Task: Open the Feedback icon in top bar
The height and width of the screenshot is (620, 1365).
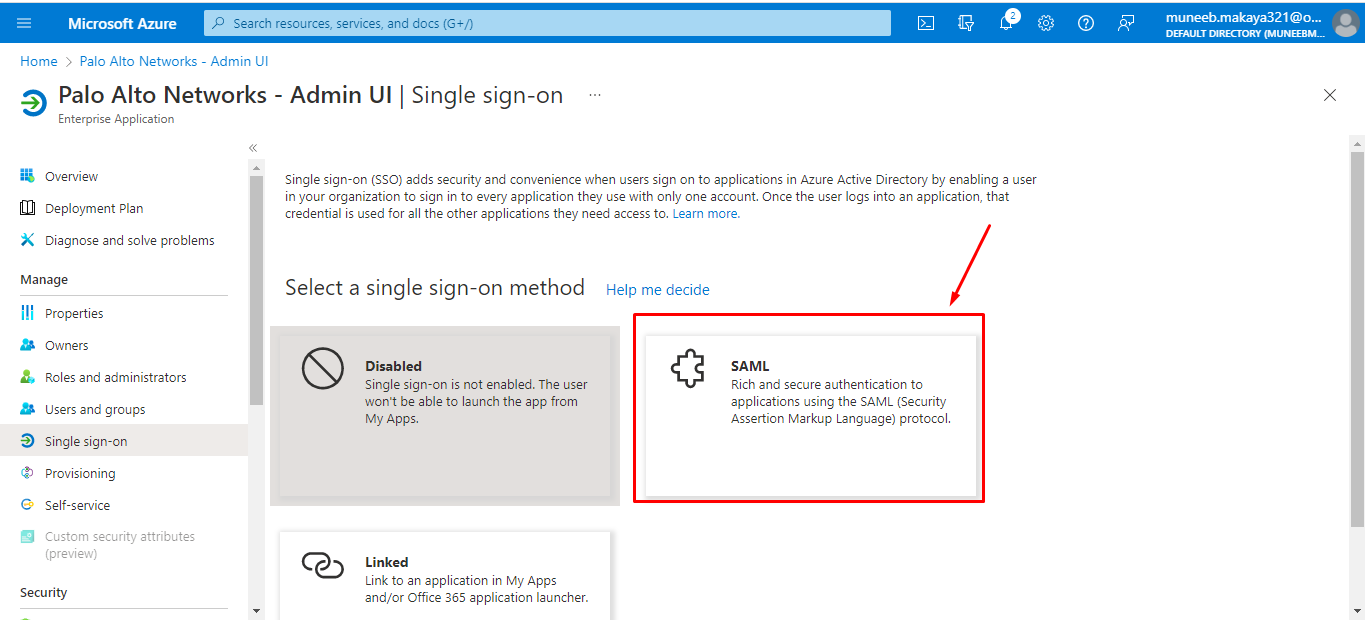Action: click(1126, 23)
